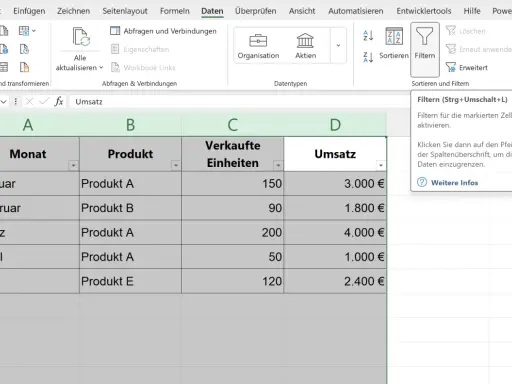Select the cell with 4.000 €
The width and height of the screenshot is (512, 384).
click(335, 232)
